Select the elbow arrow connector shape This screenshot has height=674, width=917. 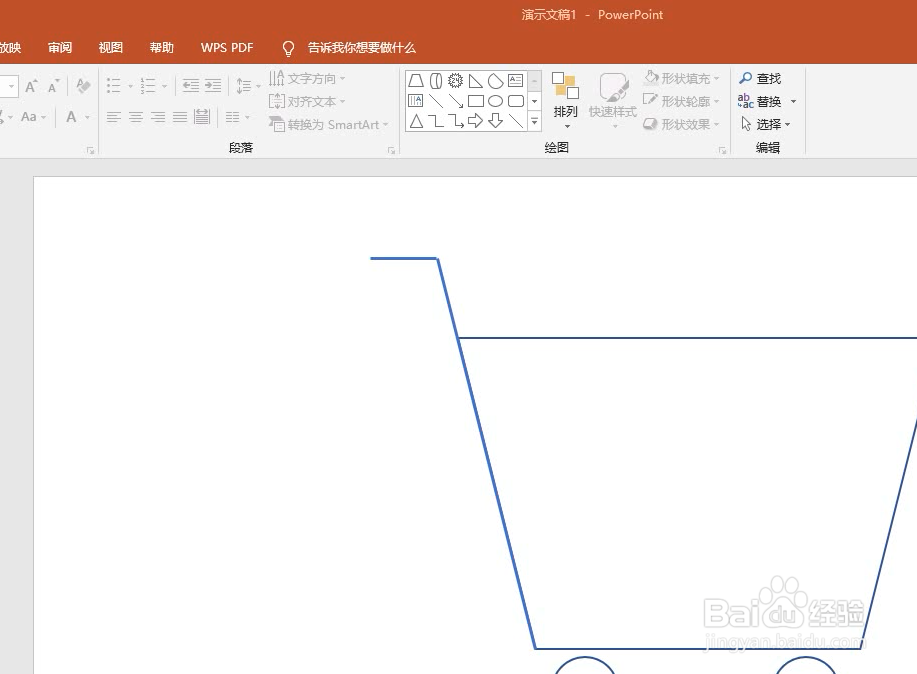(456, 121)
